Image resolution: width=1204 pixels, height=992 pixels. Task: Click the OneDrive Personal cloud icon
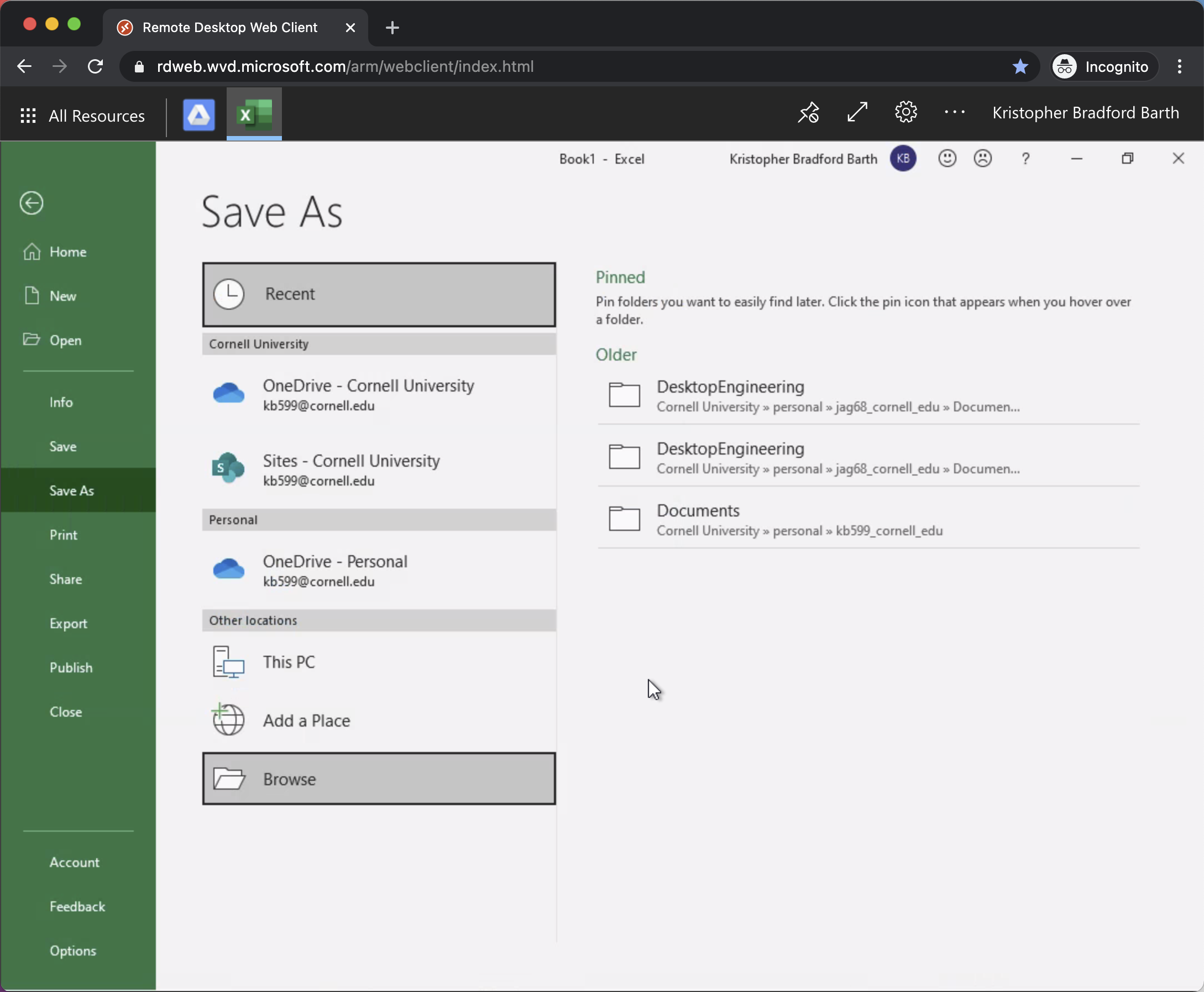[228, 569]
